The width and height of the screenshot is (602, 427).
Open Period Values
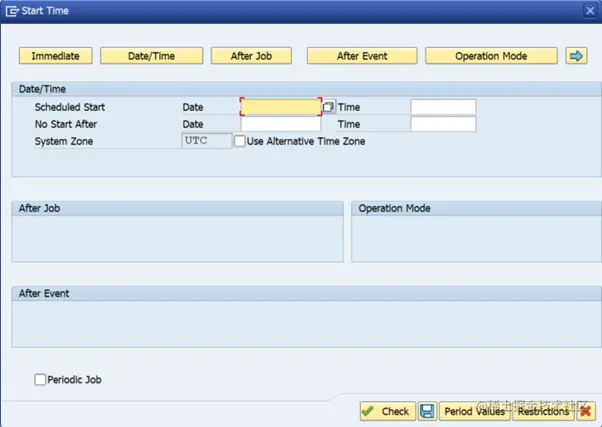pos(475,411)
